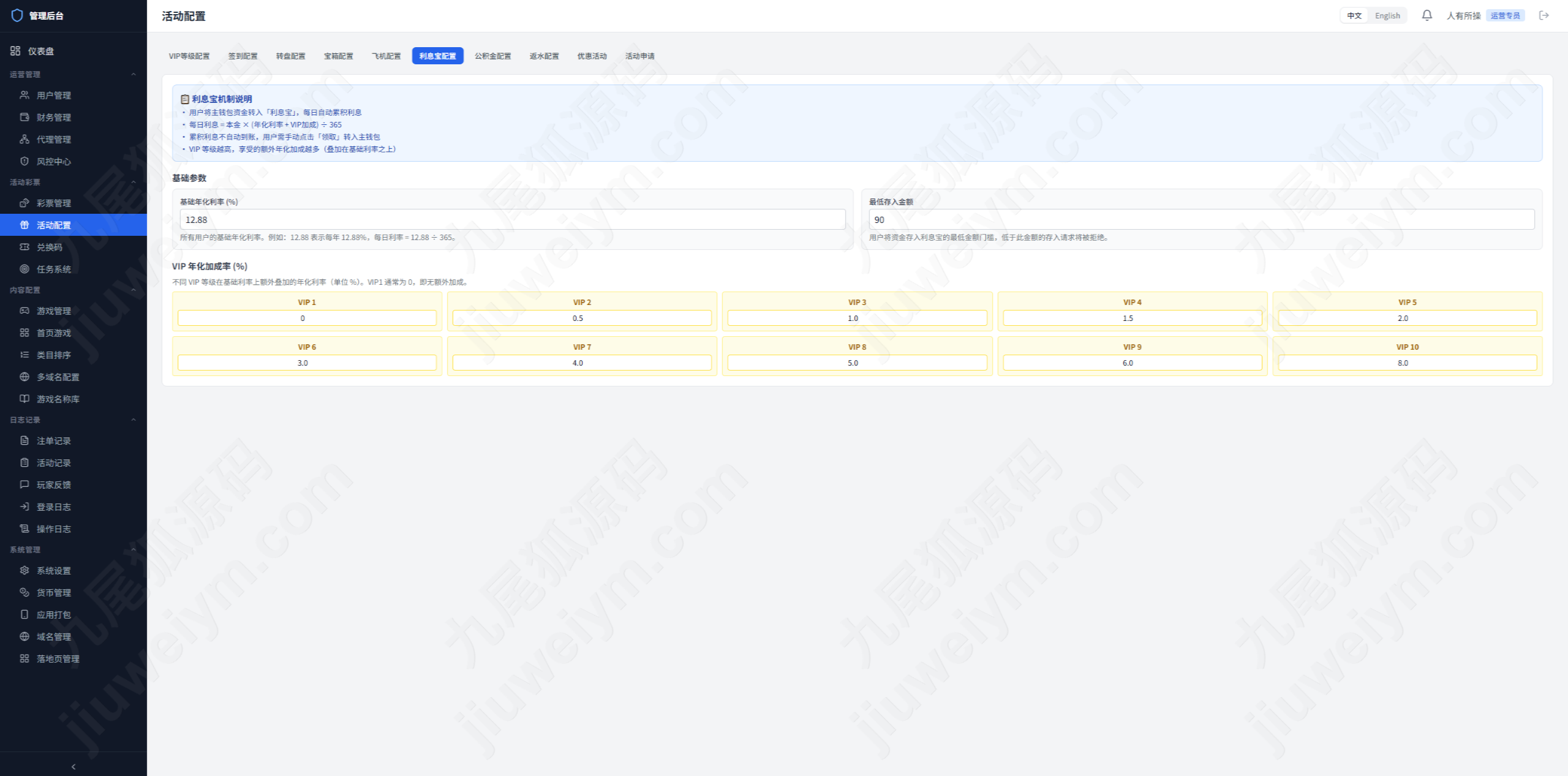Viewport: 1568px width, 776px height.
Task: Open 系统设置 gear icon in sidebar
Action: click(x=24, y=570)
